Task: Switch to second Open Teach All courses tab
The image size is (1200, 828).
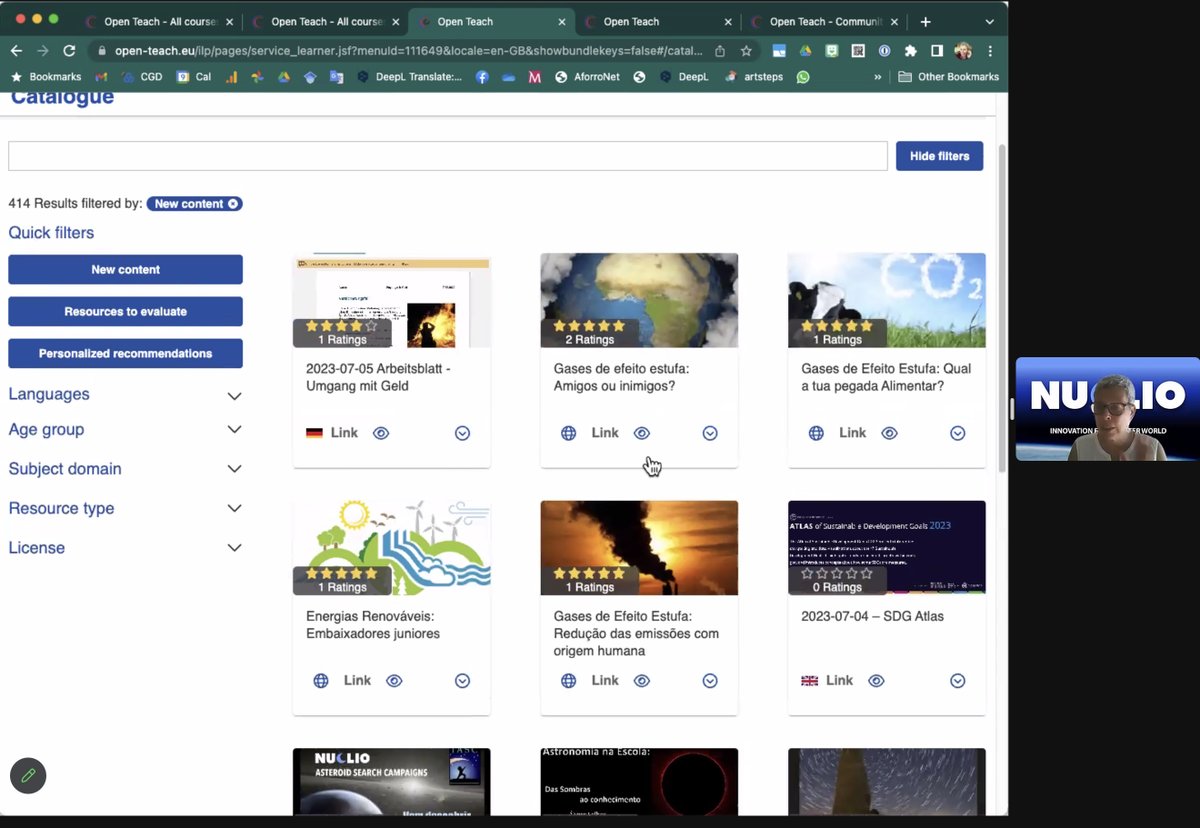Action: (324, 21)
